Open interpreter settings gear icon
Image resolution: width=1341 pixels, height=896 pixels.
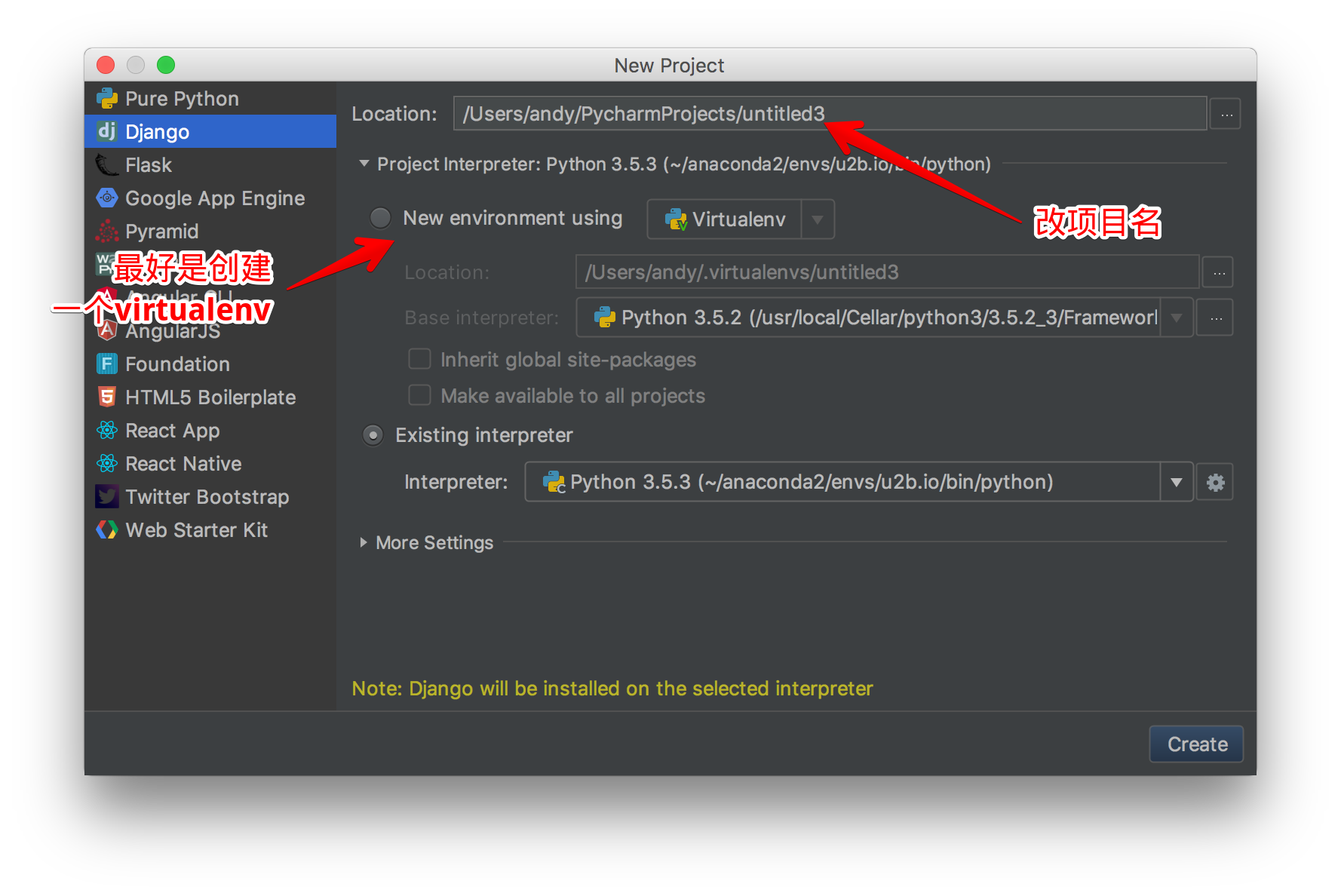[1215, 483]
